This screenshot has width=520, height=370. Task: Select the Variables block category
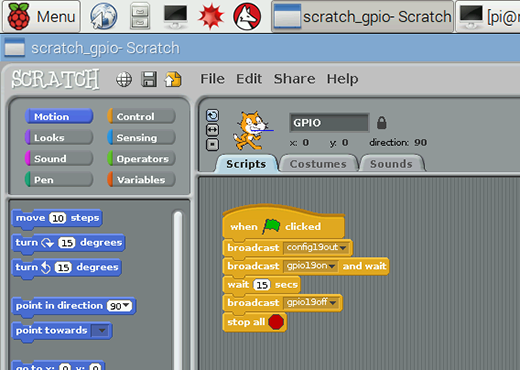coord(141,179)
